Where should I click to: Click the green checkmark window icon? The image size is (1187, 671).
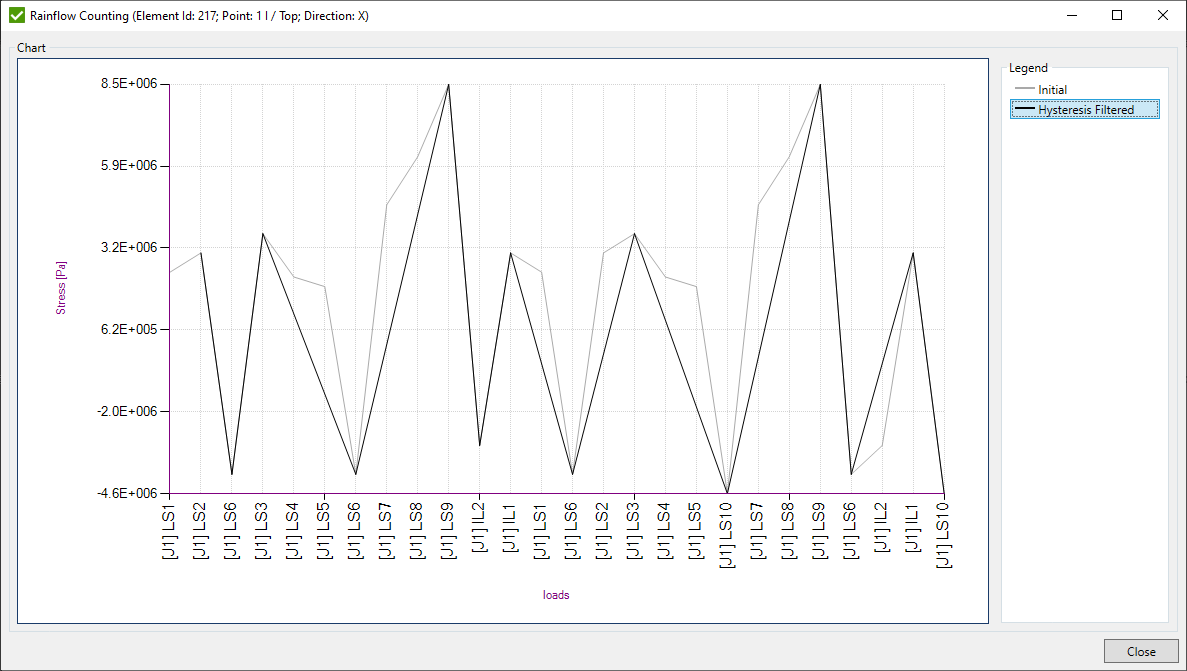click(x=16, y=16)
